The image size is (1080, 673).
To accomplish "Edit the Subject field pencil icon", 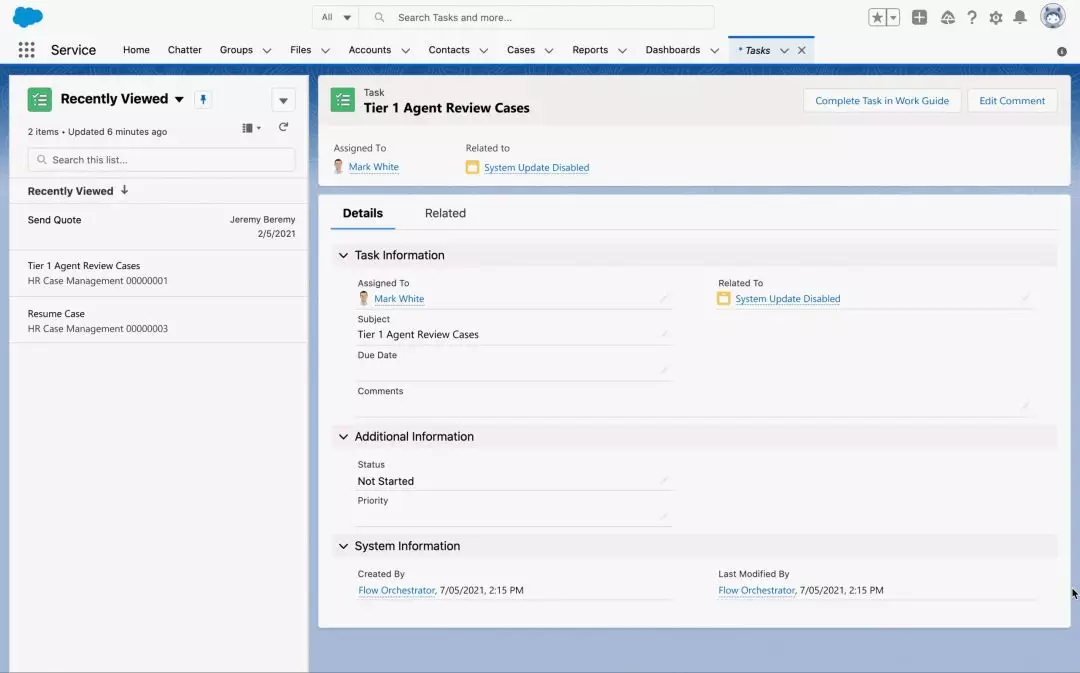I will (663, 334).
